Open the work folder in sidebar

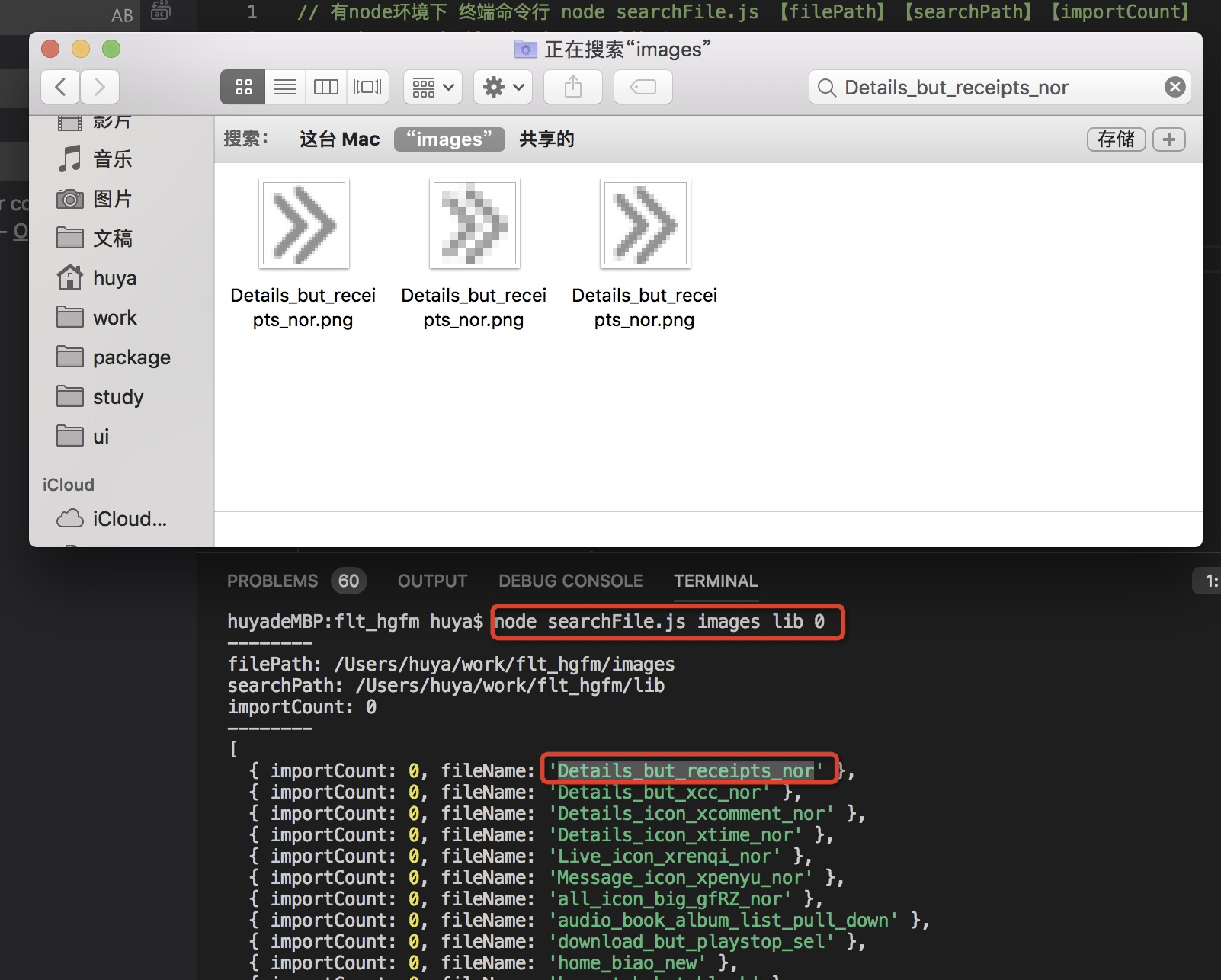114,318
